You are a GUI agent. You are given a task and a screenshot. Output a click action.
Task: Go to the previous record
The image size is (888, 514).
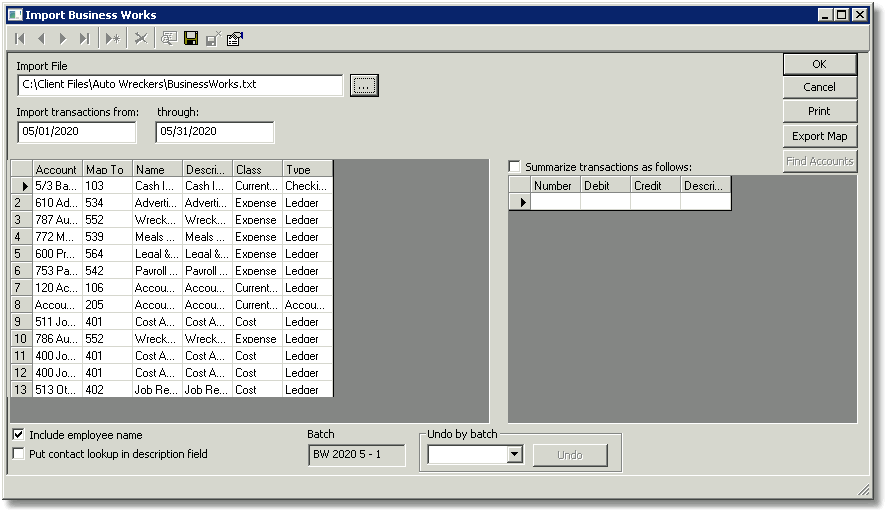[41, 38]
